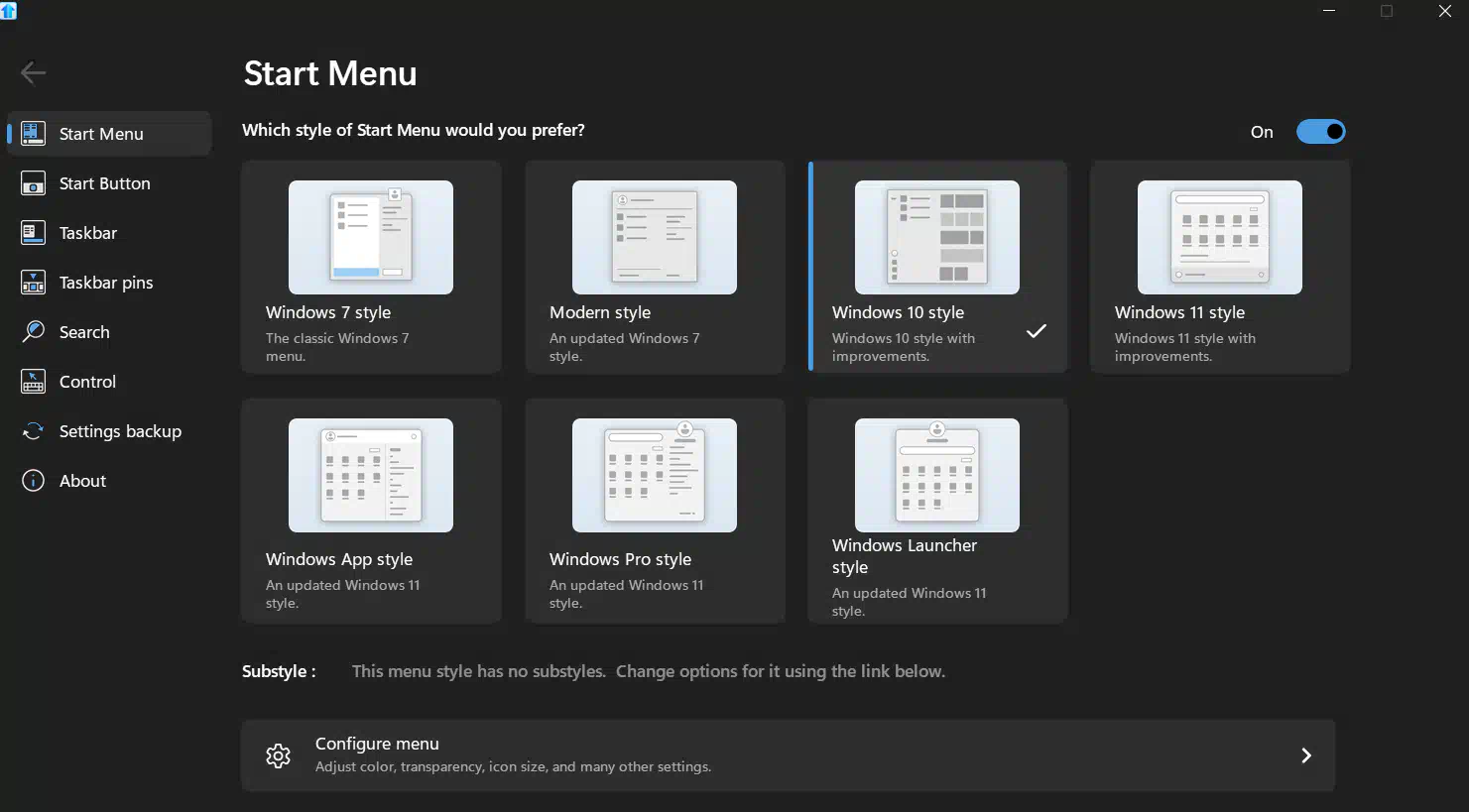Choose the Windows App style thumbnail
This screenshot has height=812, width=1469.
pos(371,475)
